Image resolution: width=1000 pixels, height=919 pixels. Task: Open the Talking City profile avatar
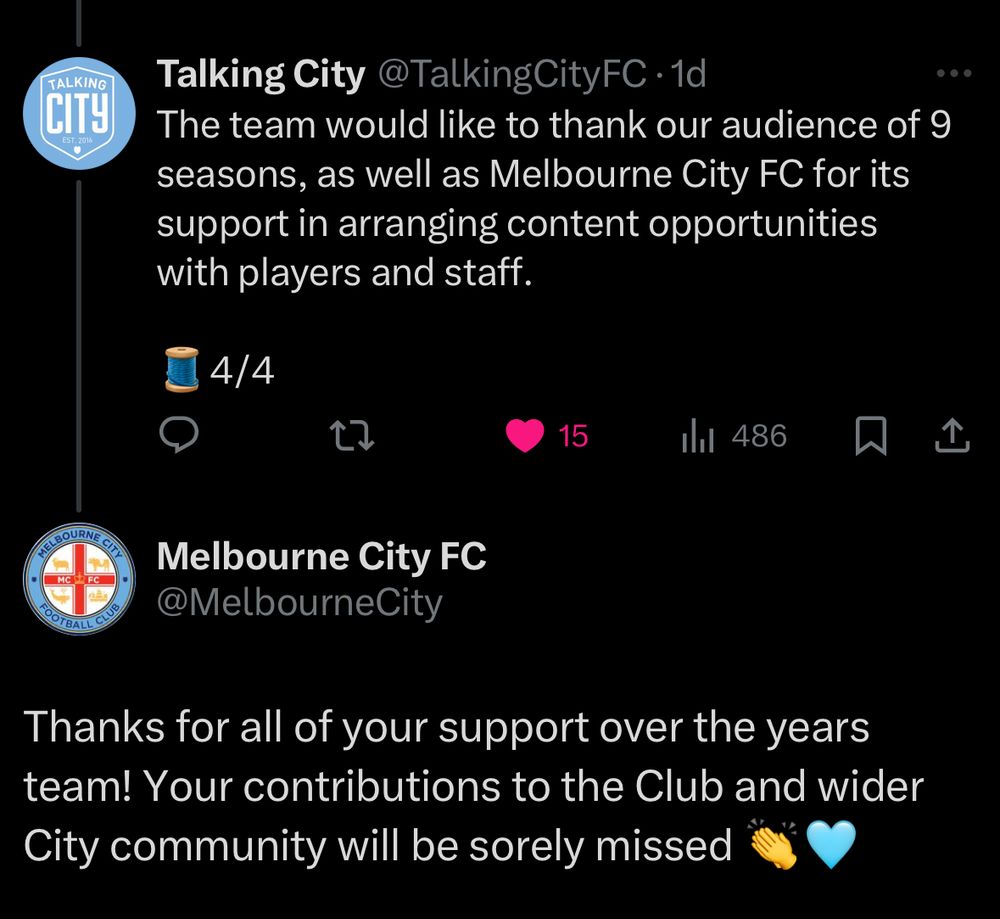(x=79, y=109)
